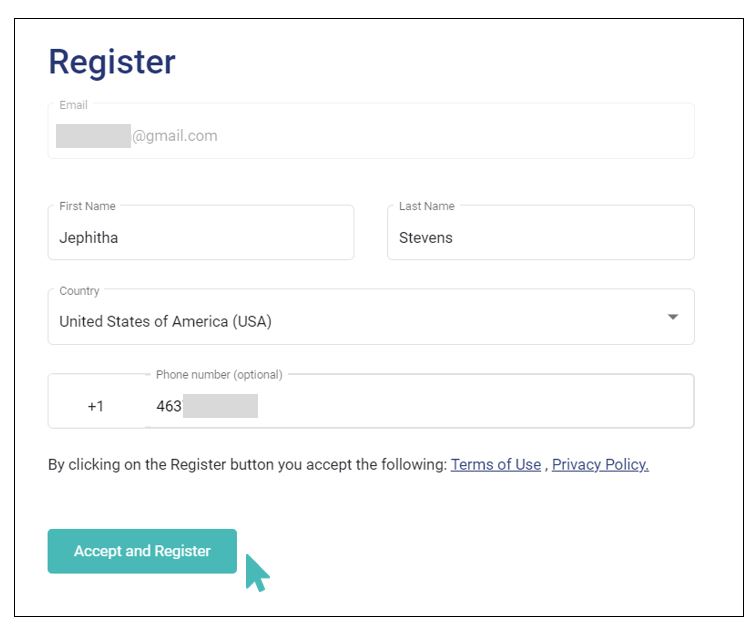Click the Register page heading

tap(112, 62)
